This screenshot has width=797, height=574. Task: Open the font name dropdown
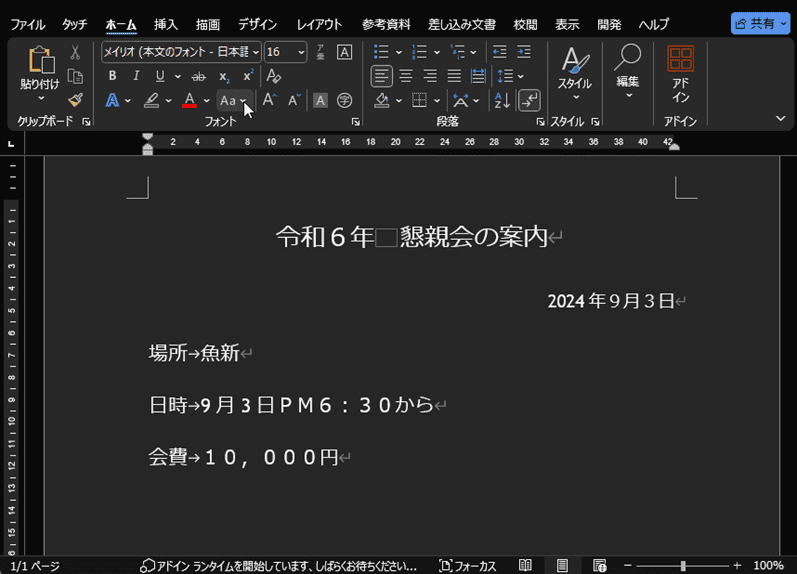pyautogui.click(x=256, y=52)
